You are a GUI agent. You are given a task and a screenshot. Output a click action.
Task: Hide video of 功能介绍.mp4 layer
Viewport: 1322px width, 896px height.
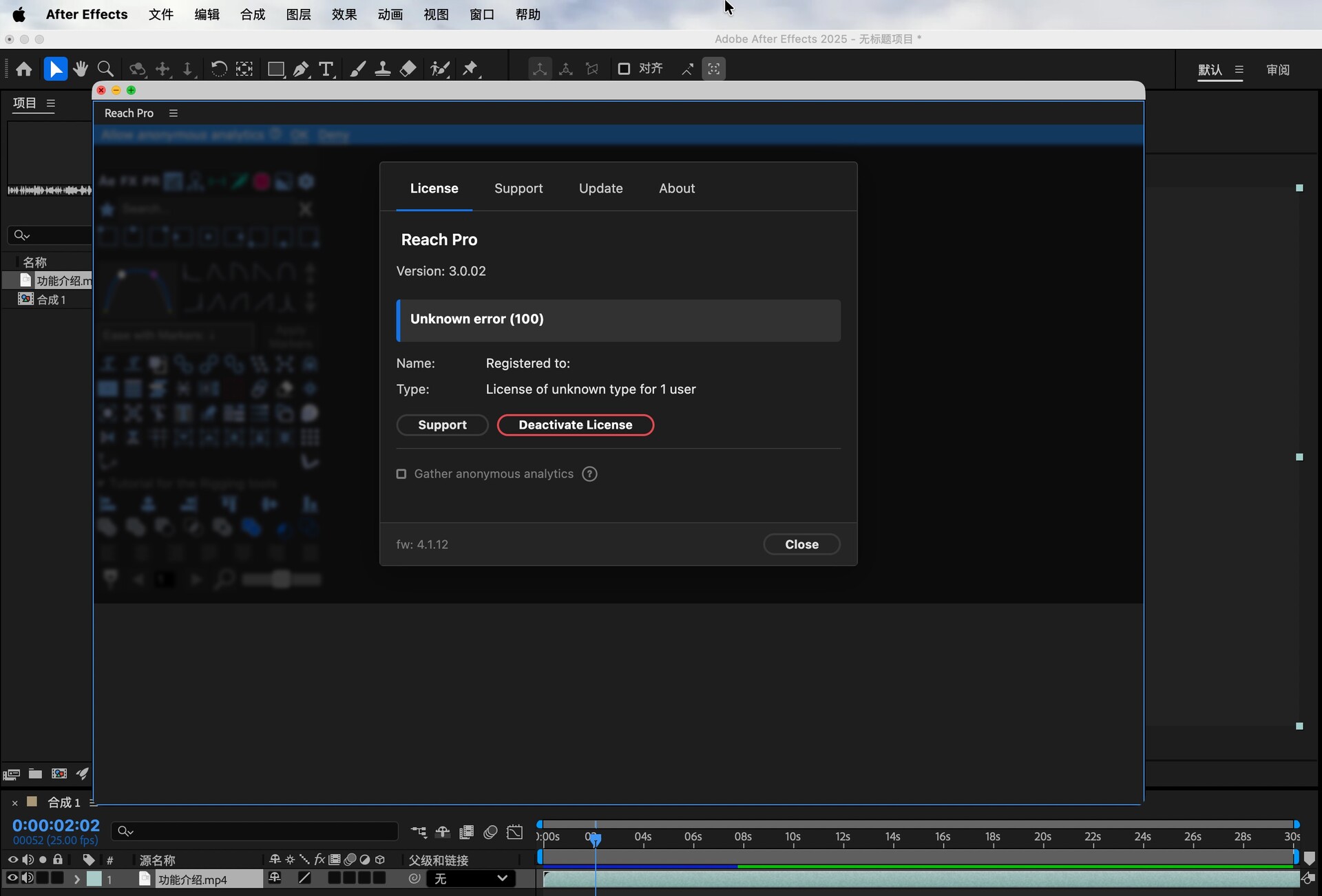point(12,878)
